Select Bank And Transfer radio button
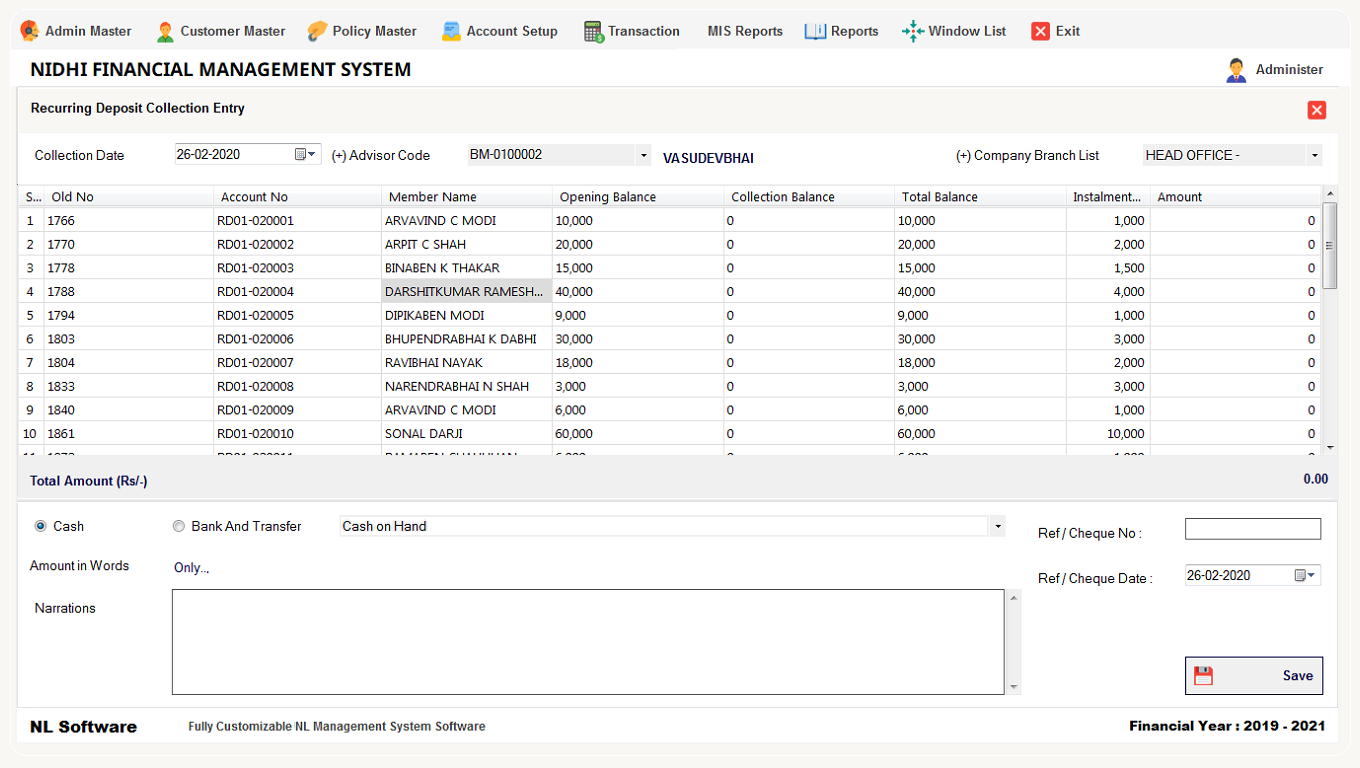 (179, 526)
